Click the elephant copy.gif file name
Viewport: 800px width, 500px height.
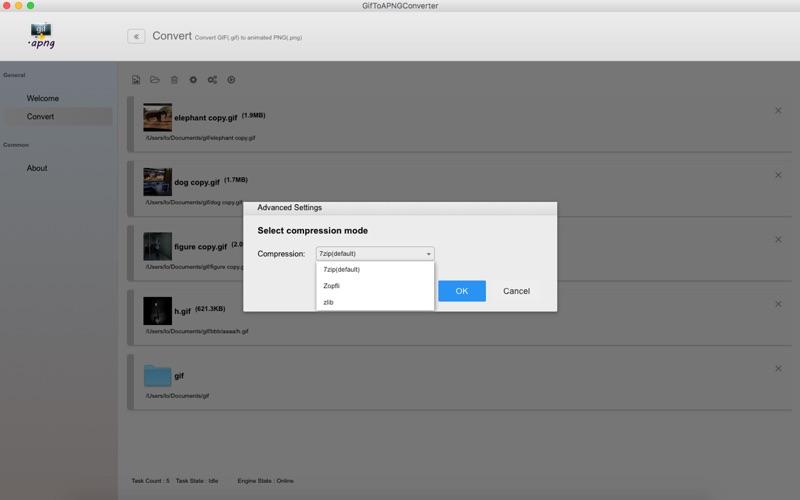tap(206, 118)
